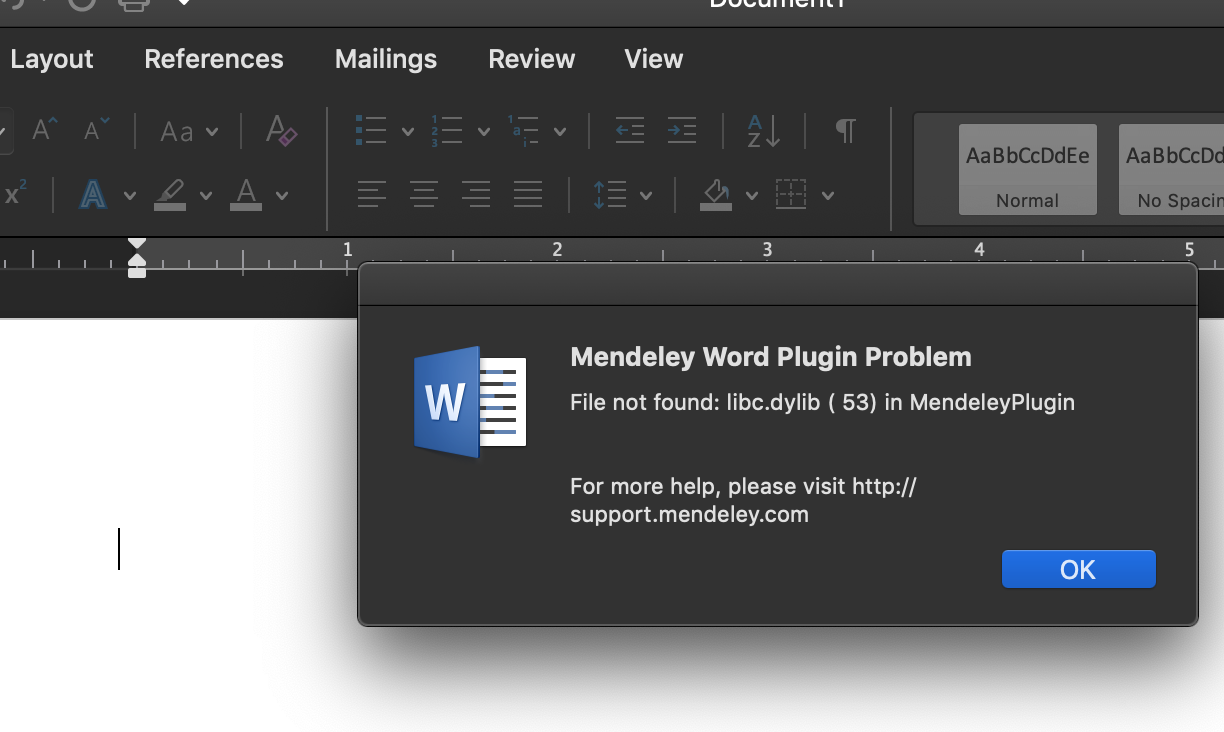Apply the Normal style
1224x732 pixels.
click(1028, 169)
